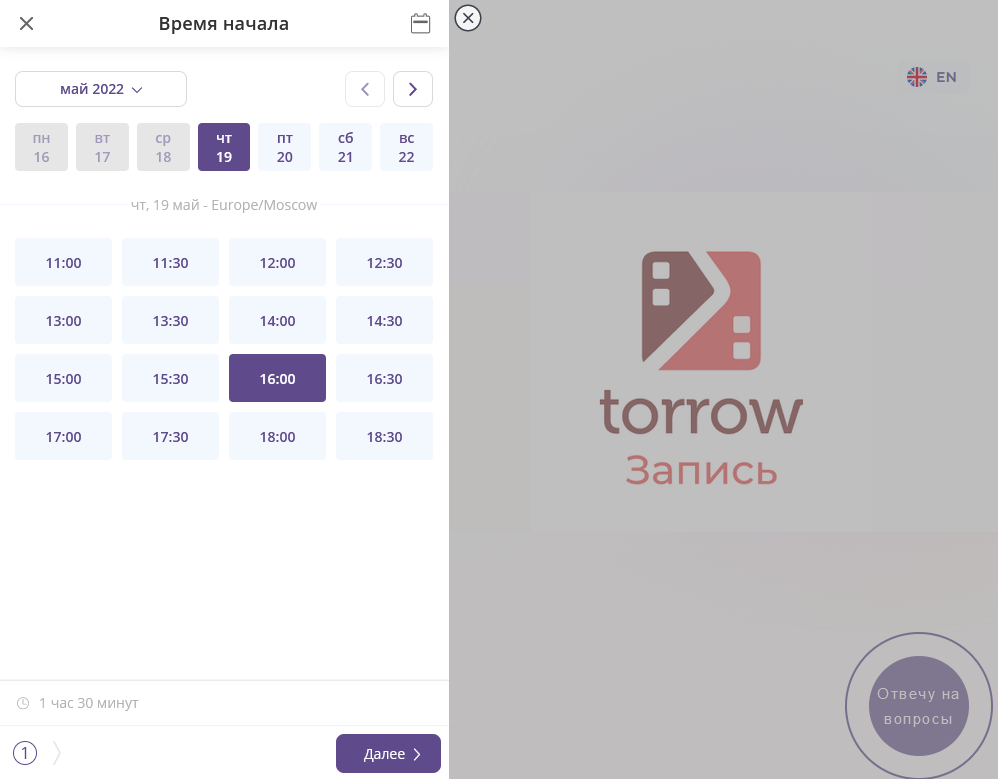
Task: Close the start time panel with the X icon
Action: tap(26, 24)
